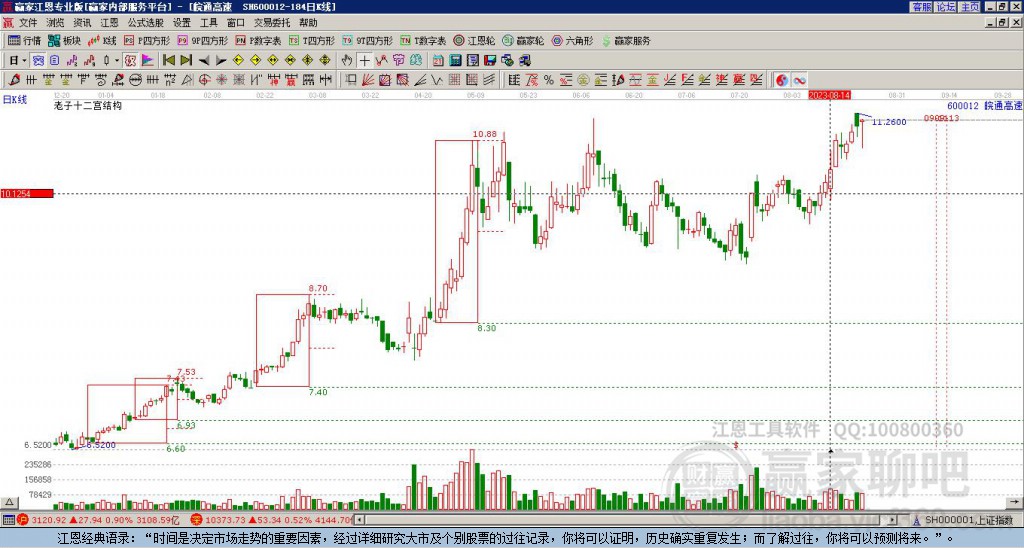The height and width of the screenshot is (548, 1024).
Task: Click the horizontal scrollbar right arrow
Action: tap(893, 520)
